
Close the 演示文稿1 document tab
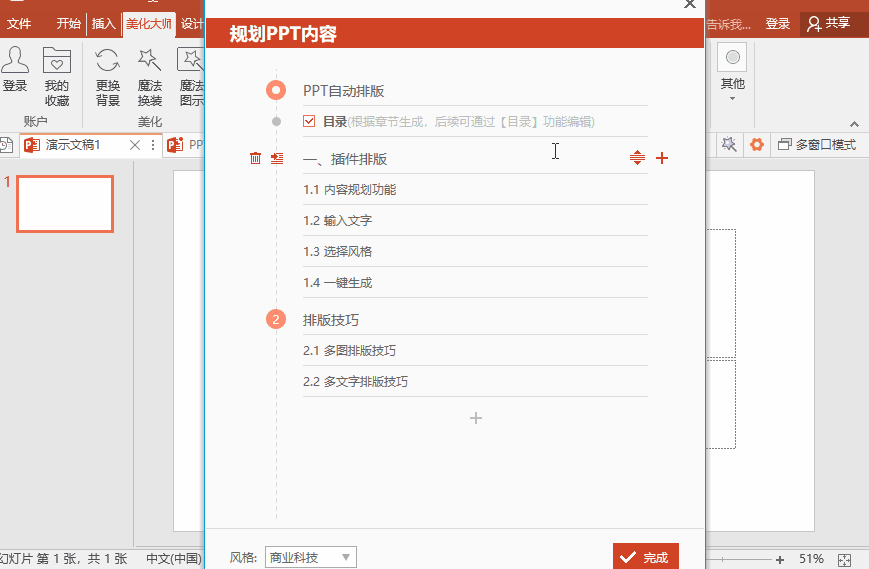click(x=135, y=145)
